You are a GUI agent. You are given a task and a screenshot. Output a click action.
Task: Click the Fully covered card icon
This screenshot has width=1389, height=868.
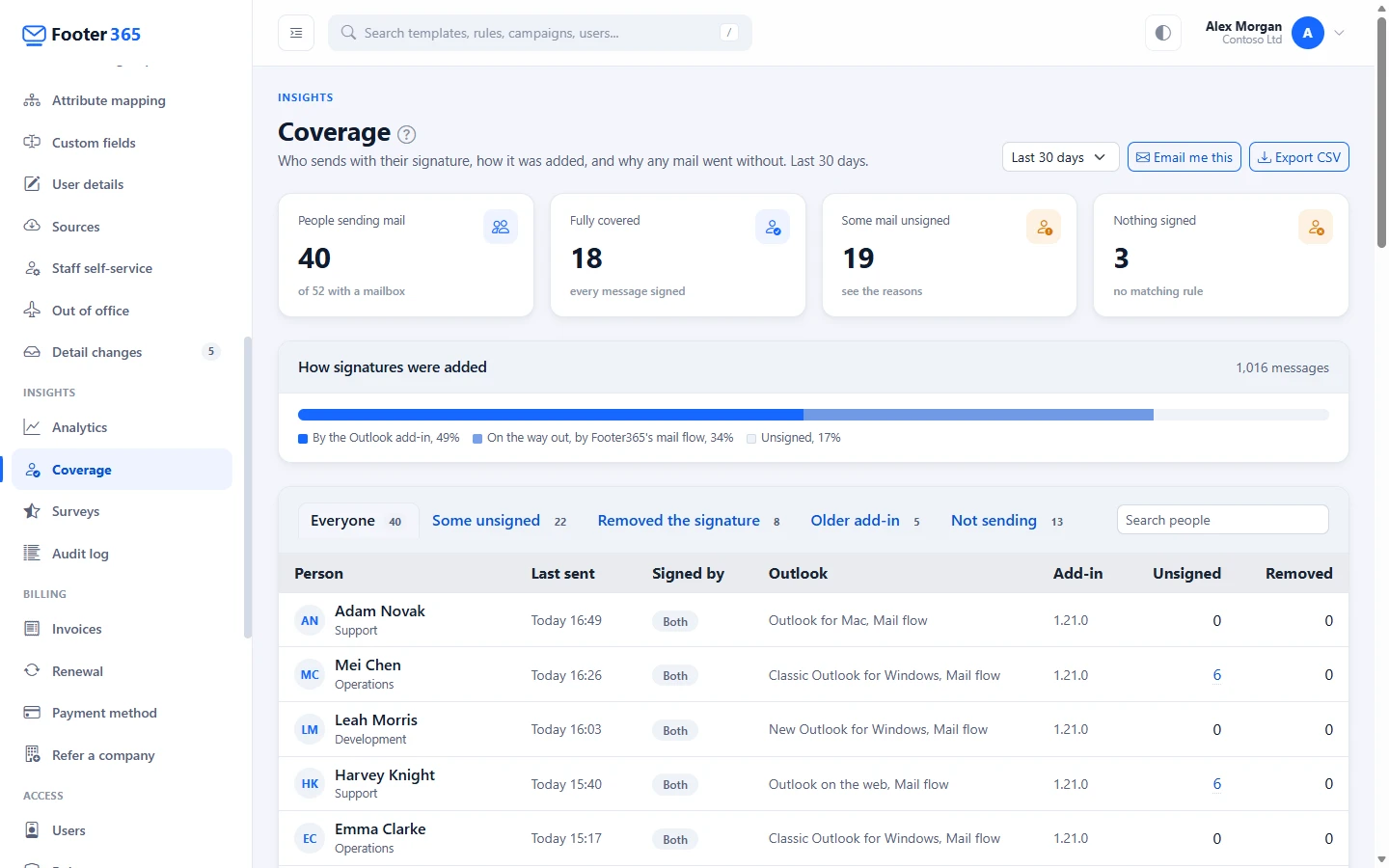[x=773, y=228]
